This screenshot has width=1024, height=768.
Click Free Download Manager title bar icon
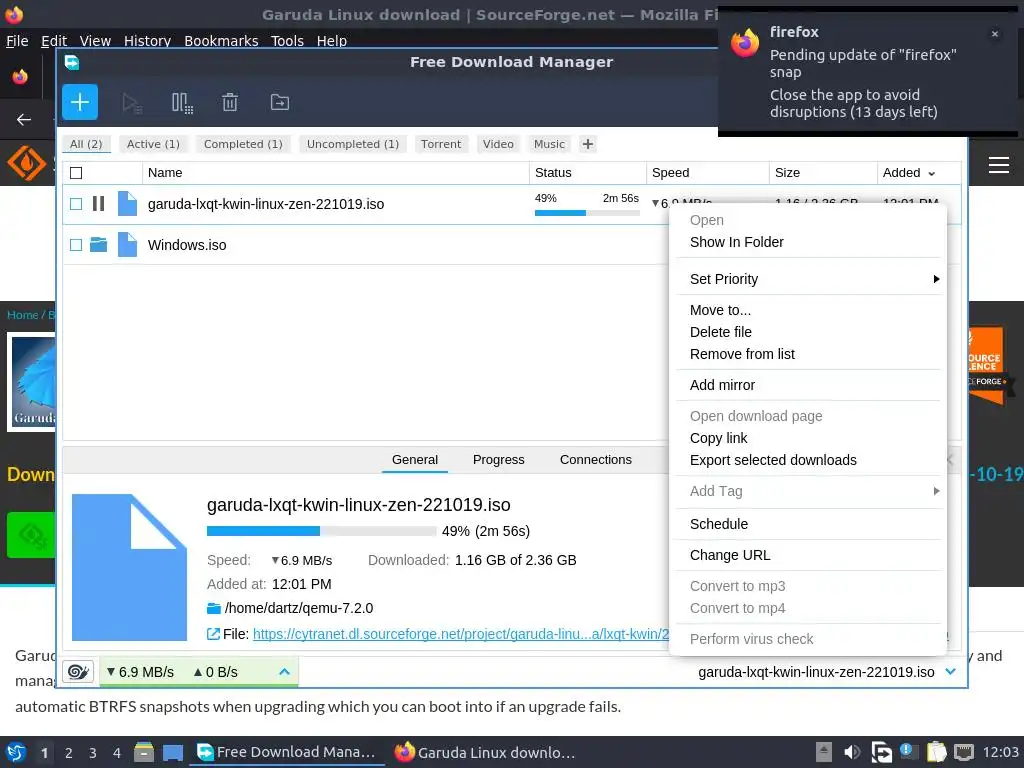72,62
